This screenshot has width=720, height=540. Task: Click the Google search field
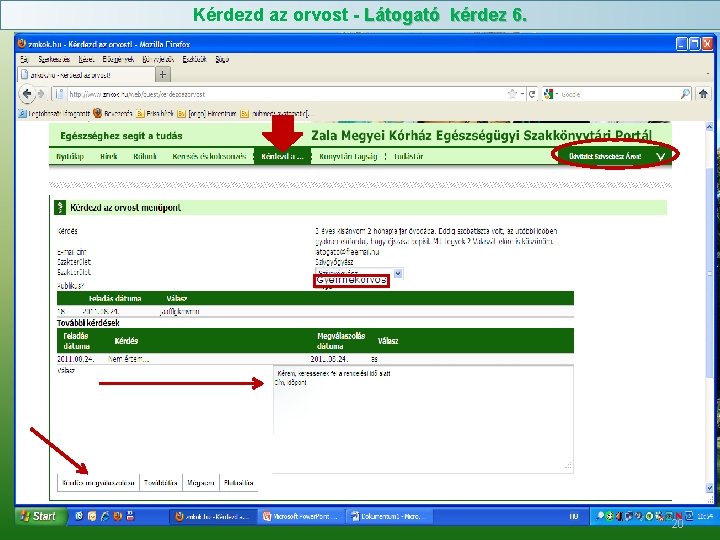pos(619,94)
